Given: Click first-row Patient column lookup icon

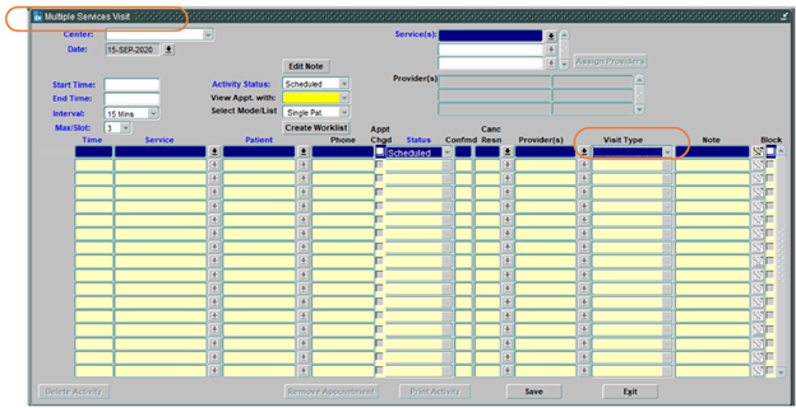Looking at the screenshot, I should pyautogui.click(x=303, y=152).
